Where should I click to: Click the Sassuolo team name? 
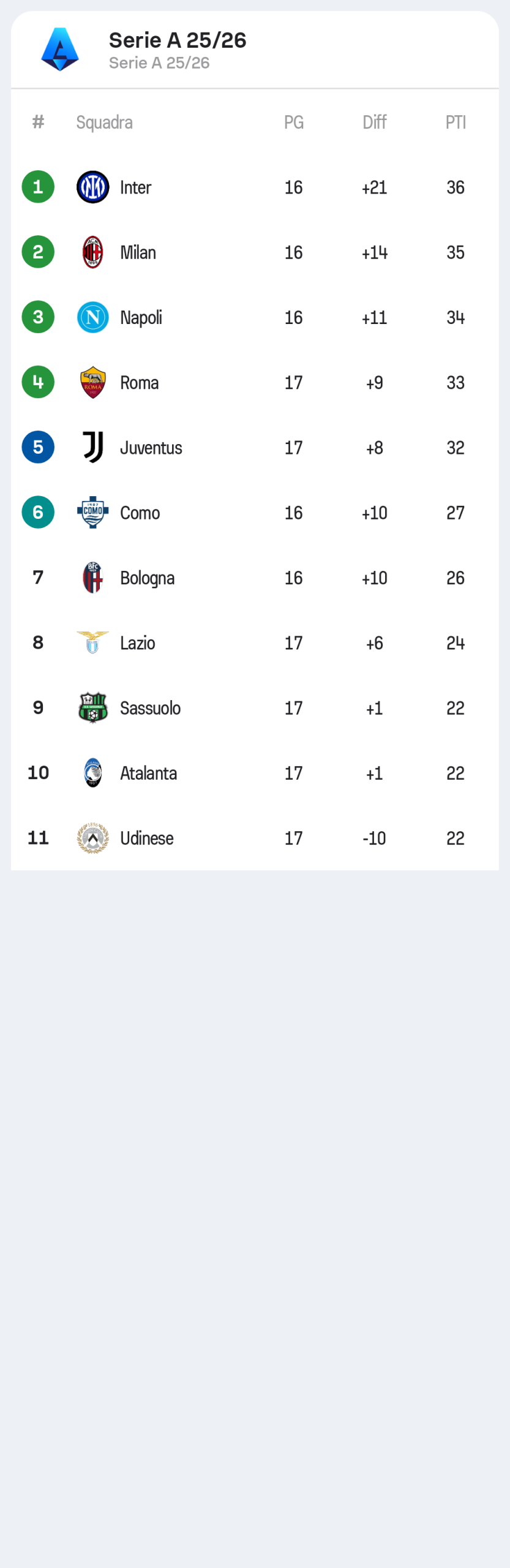[150, 708]
